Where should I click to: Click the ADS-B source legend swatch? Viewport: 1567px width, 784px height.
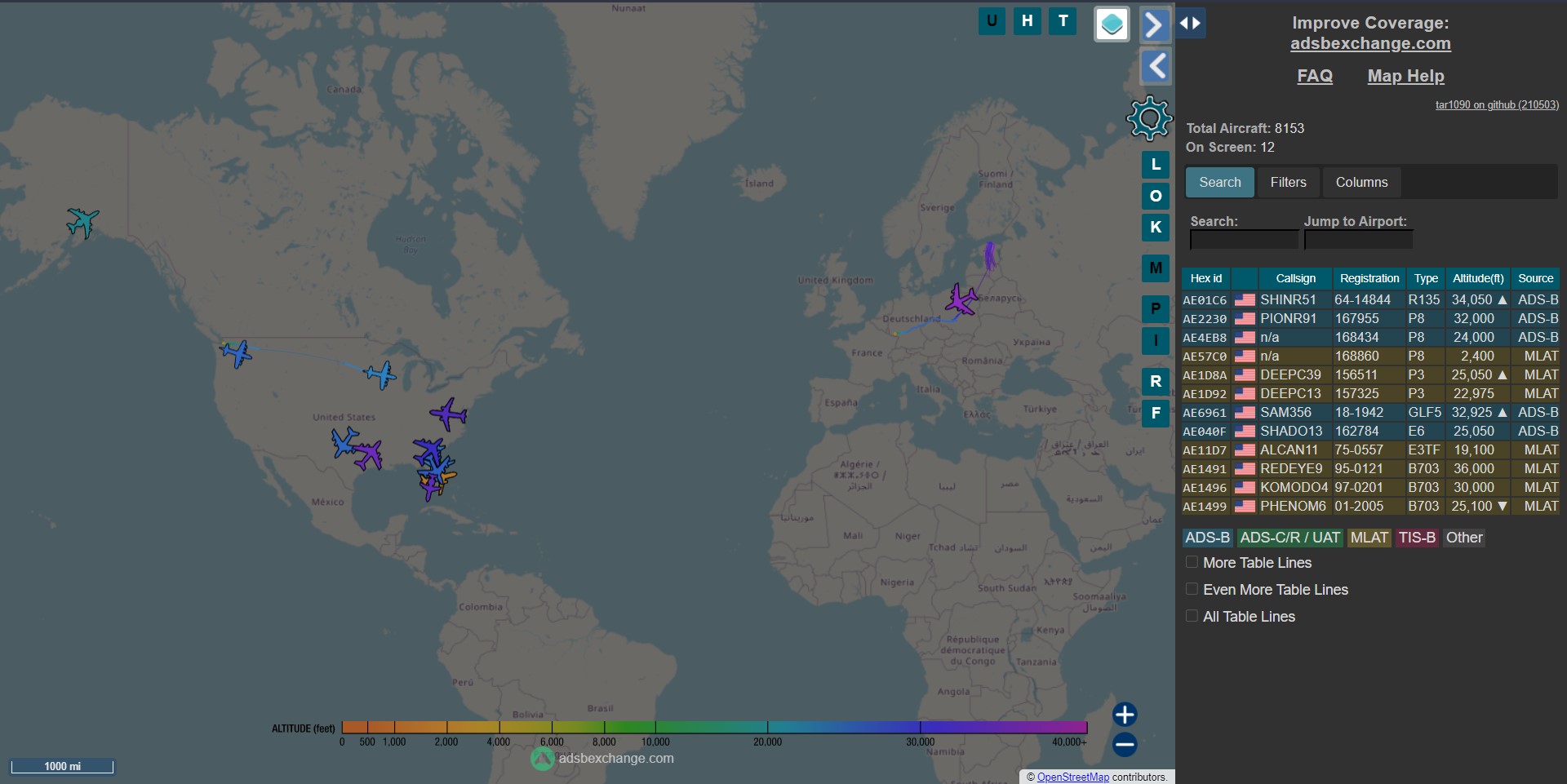[x=1207, y=538]
